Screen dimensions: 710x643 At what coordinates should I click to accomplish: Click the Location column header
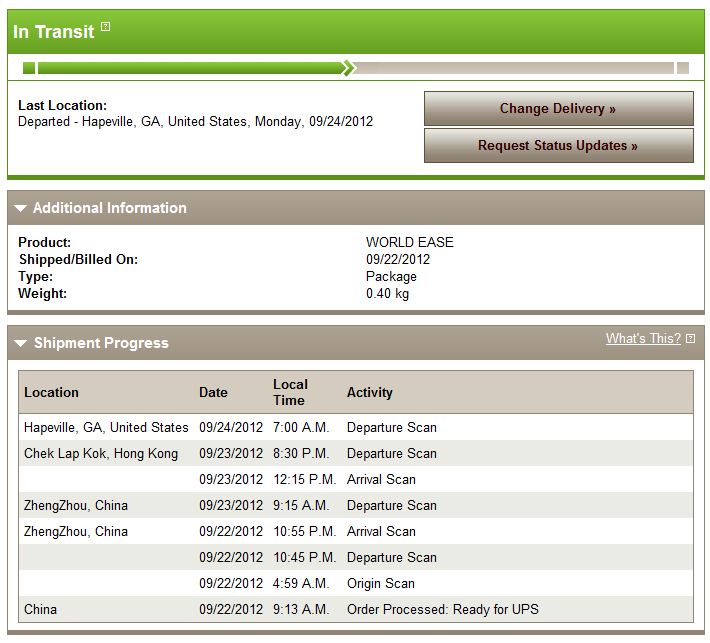51,393
